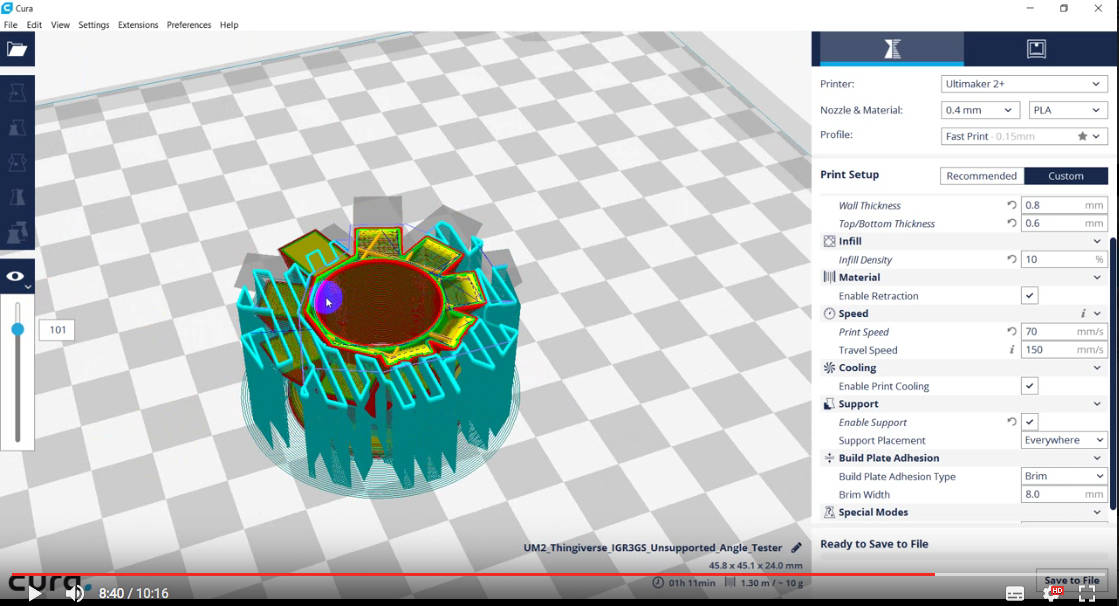Reset the Print Speed value

pyautogui.click(x=1011, y=331)
